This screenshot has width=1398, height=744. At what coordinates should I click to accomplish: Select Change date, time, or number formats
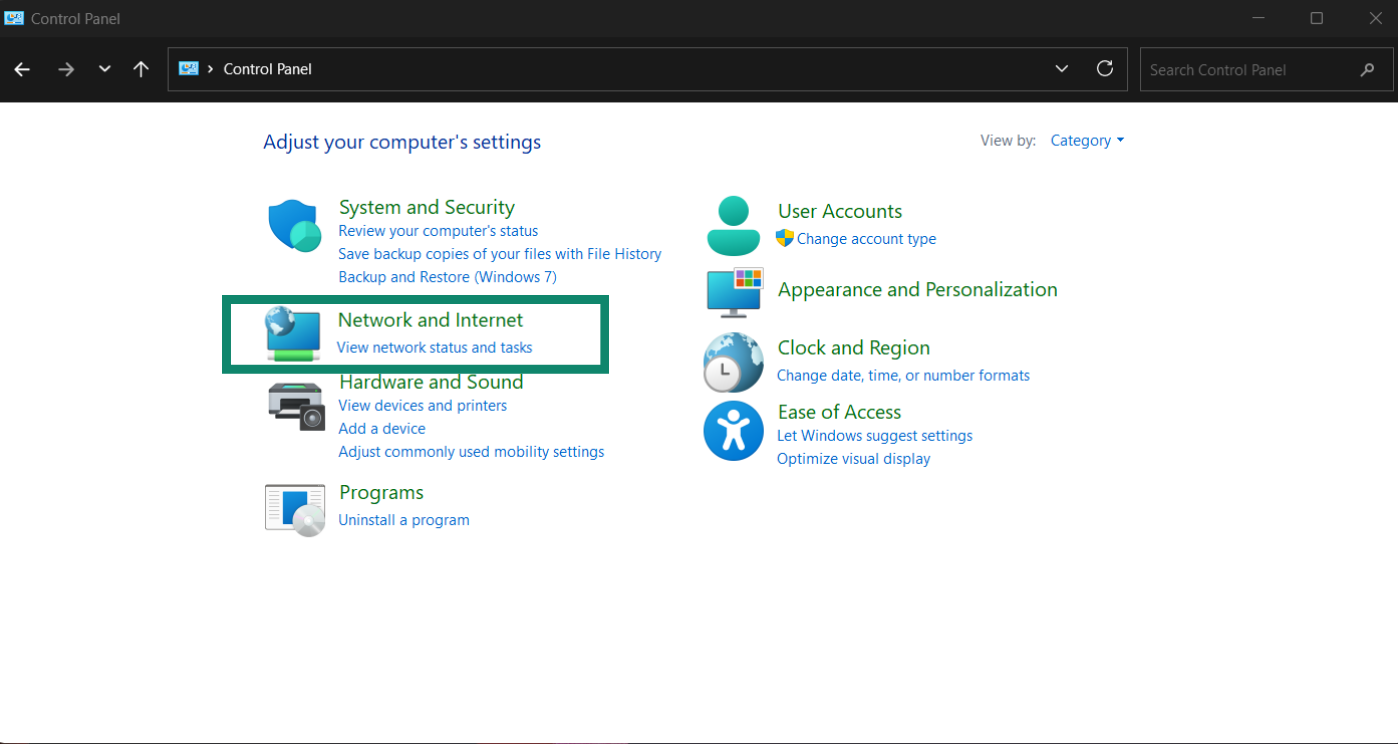click(x=903, y=376)
